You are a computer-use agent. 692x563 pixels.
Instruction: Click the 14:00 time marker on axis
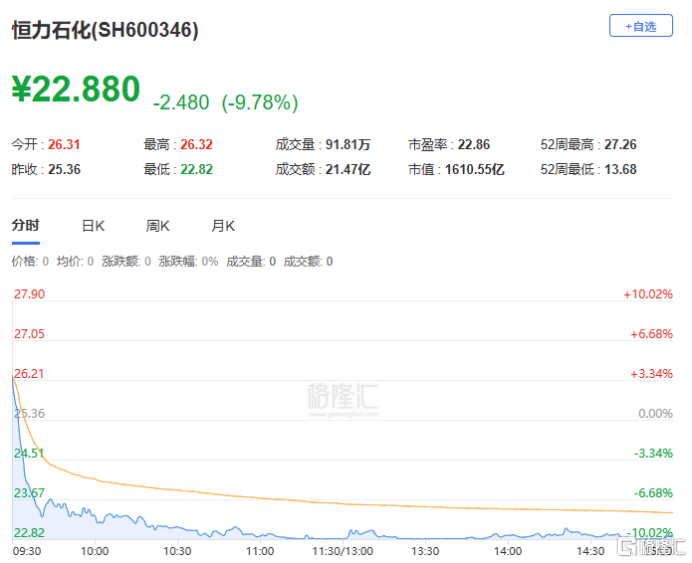click(508, 551)
